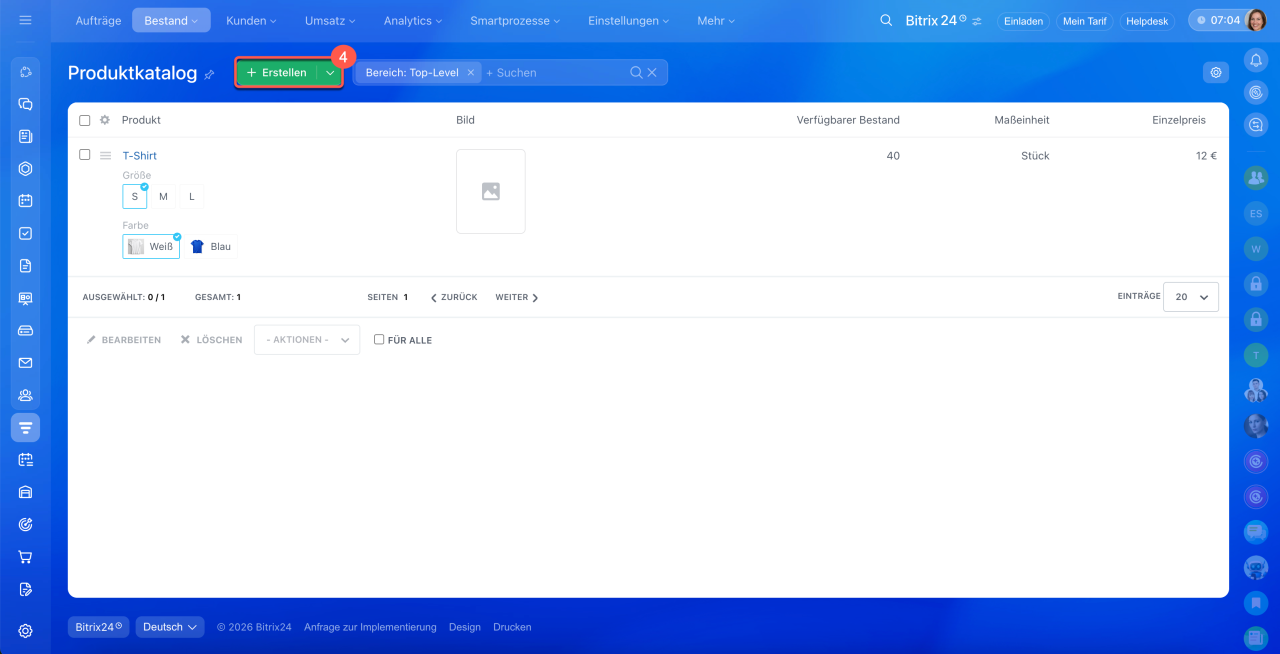Click the green Erstellen button
The height and width of the screenshot is (654, 1280).
point(277,73)
